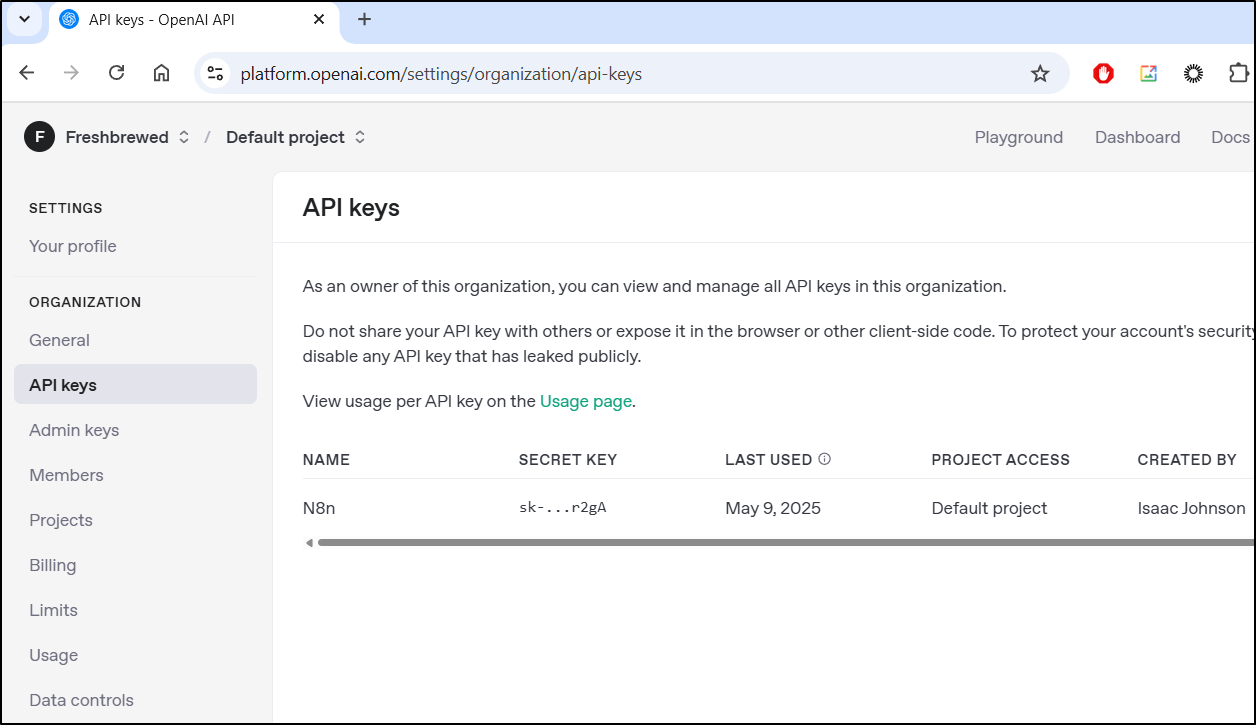Image resolution: width=1256 pixels, height=725 pixels.
Task: Open the Projects page
Action: (x=61, y=520)
